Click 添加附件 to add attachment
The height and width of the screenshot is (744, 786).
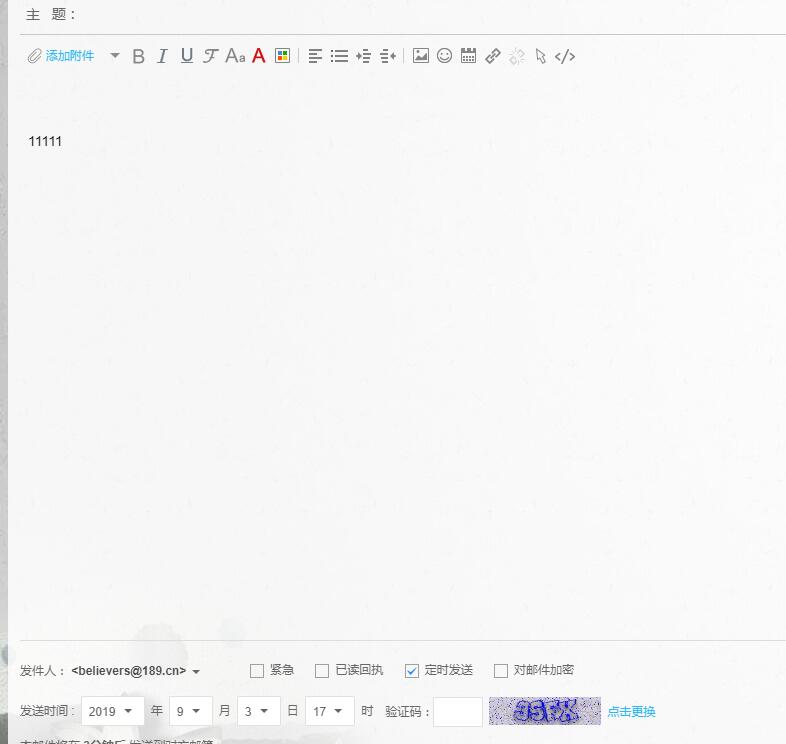pos(69,56)
